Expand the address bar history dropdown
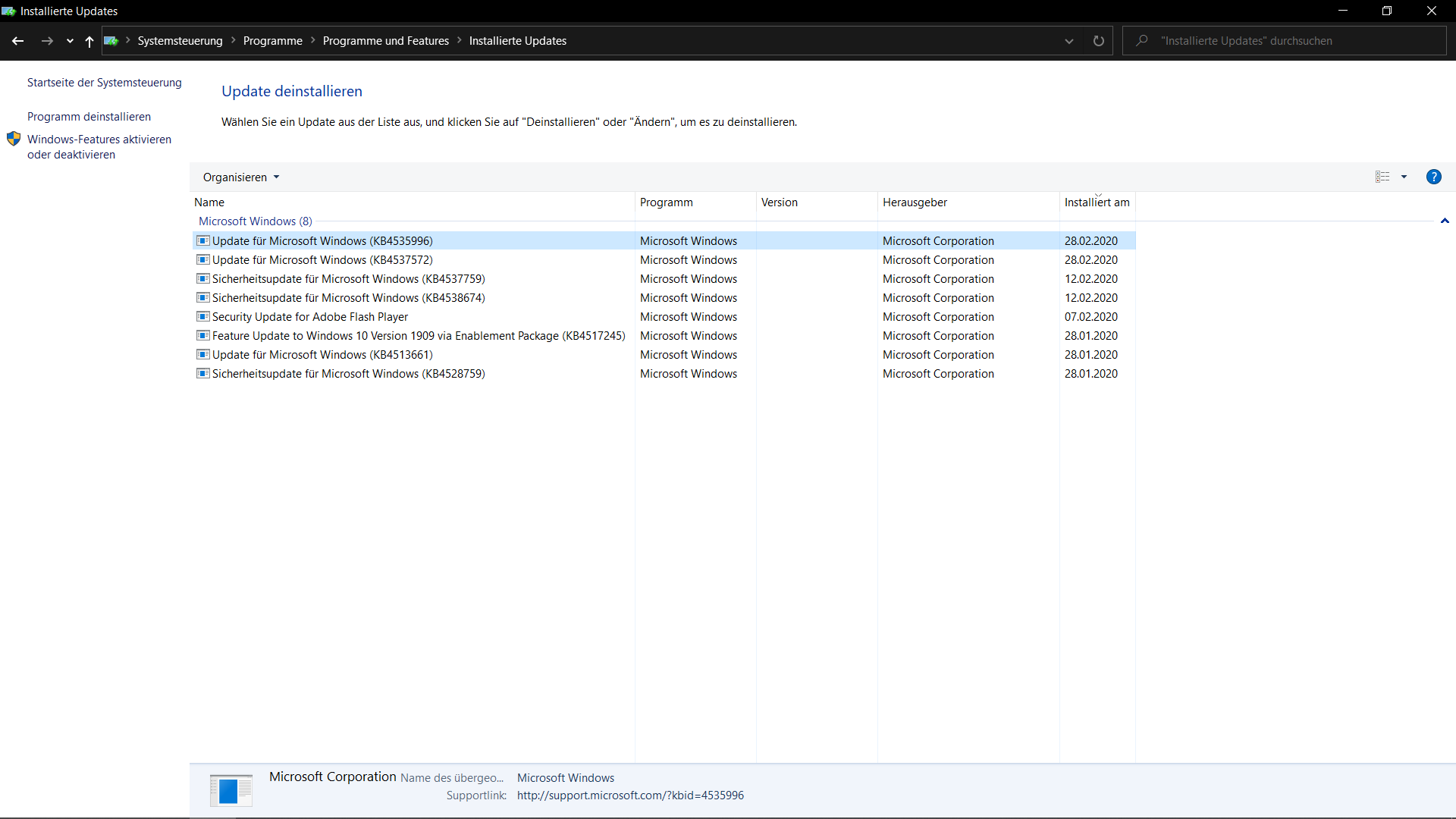 pos(1069,41)
